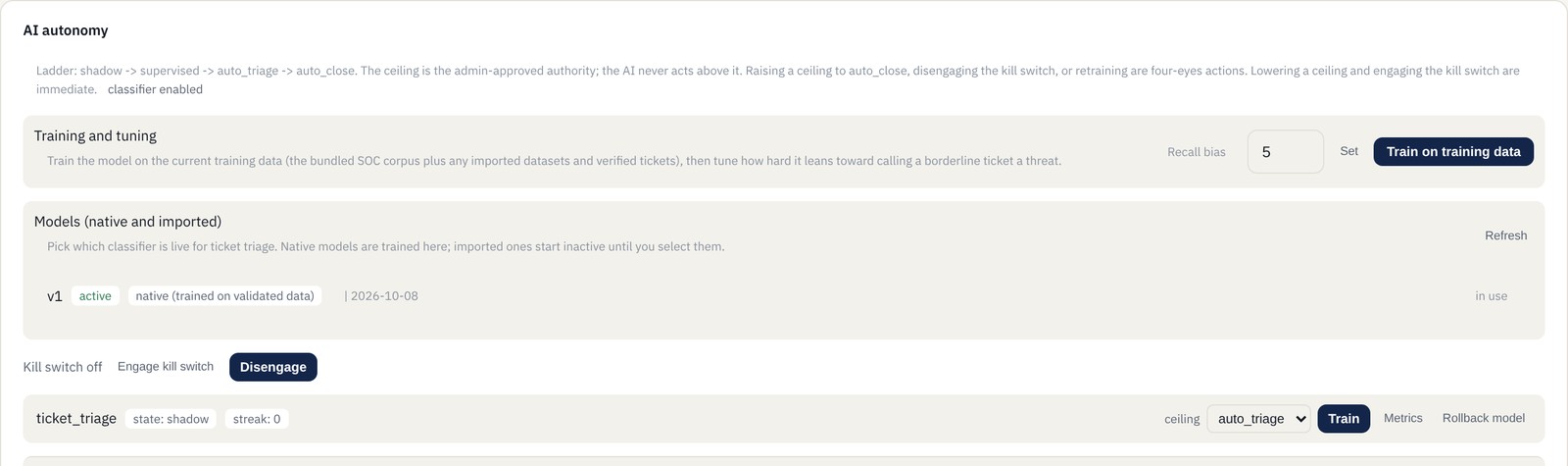Image resolution: width=1568 pixels, height=466 pixels.
Task: Click the Disengage kill switch button
Action: 273,367
